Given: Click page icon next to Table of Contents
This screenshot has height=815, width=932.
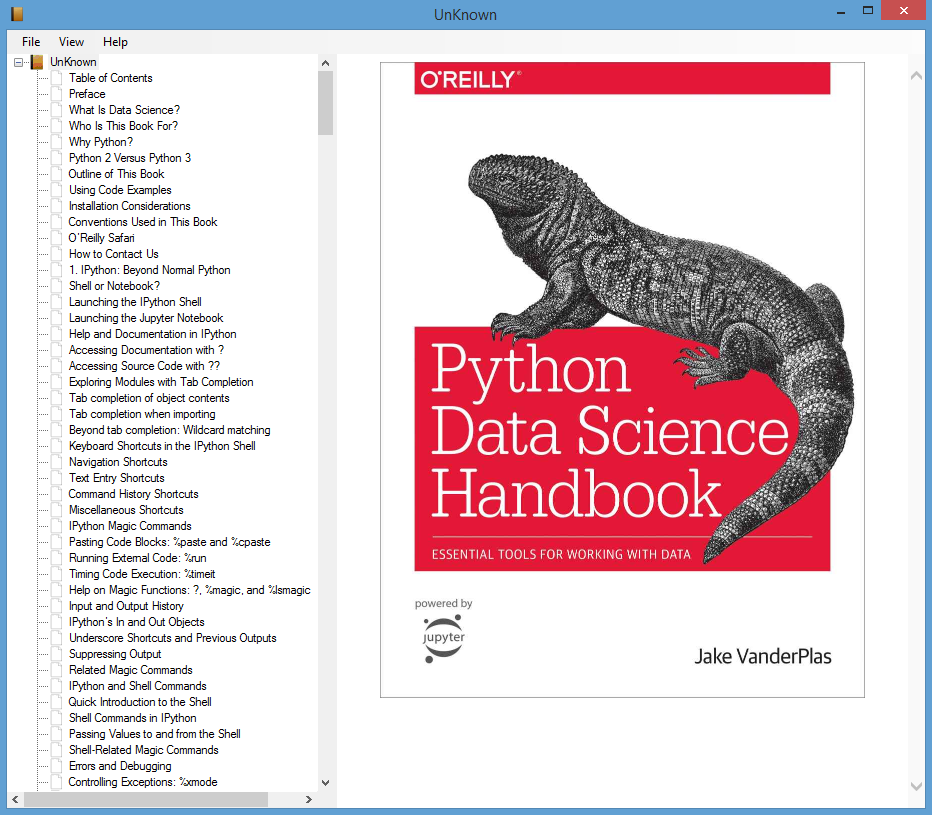Looking at the screenshot, I should tap(56, 78).
